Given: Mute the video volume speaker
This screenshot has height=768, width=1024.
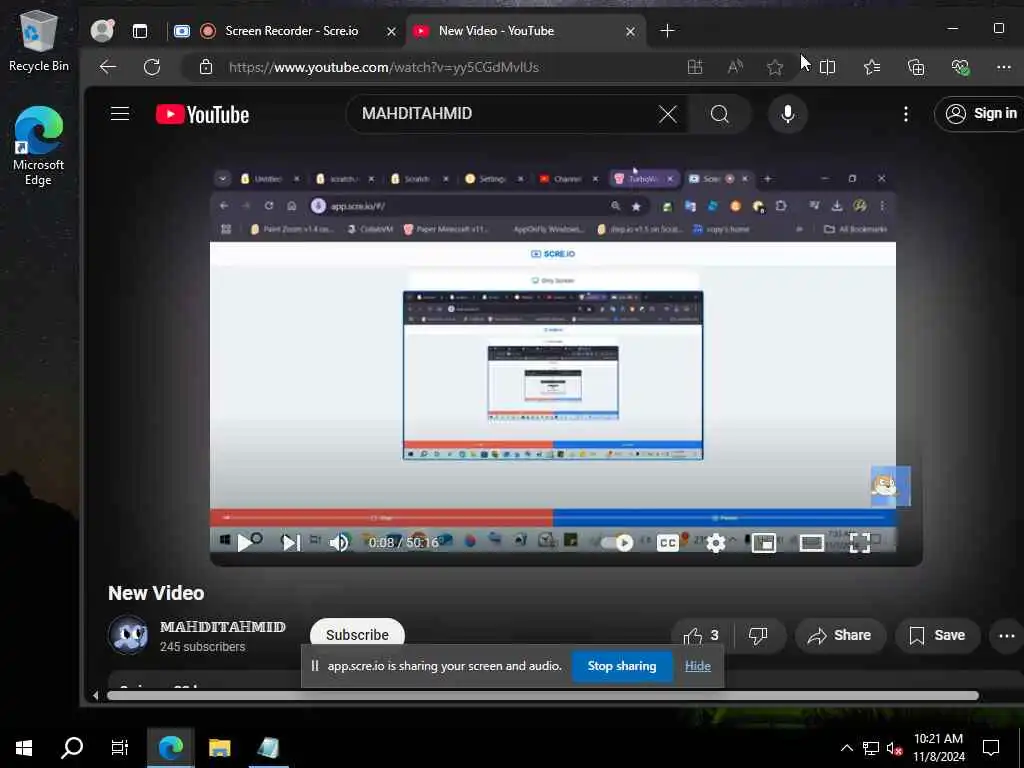Looking at the screenshot, I should tap(338, 542).
